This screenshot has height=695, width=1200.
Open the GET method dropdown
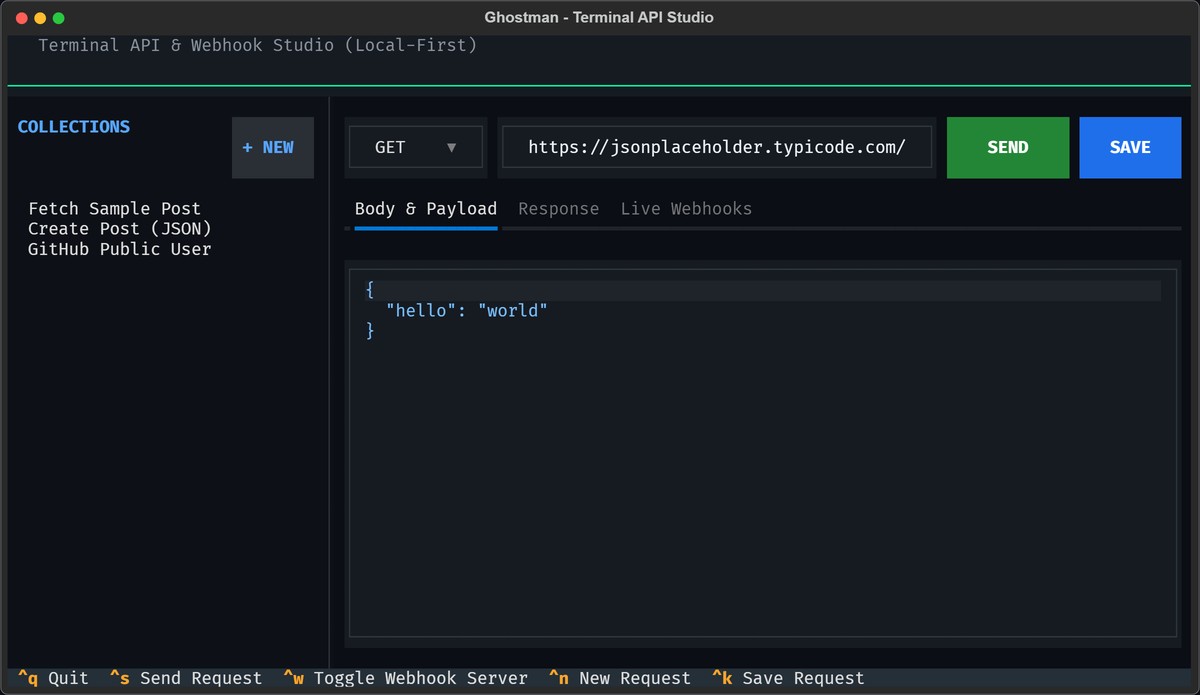point(415,147)
